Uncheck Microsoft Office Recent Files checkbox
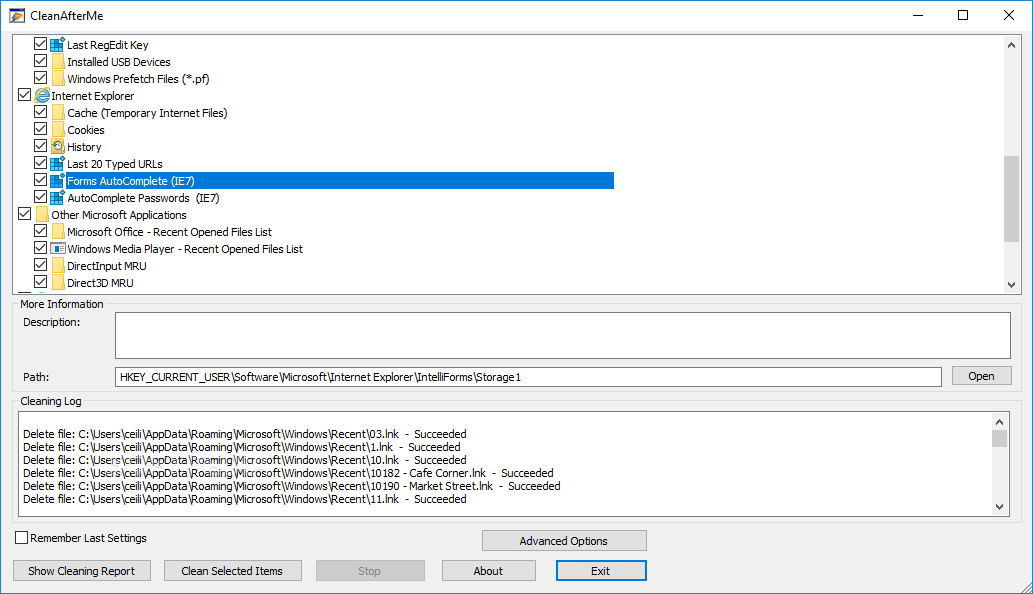This screenshot has height=594, width=1033. [40, 231]
